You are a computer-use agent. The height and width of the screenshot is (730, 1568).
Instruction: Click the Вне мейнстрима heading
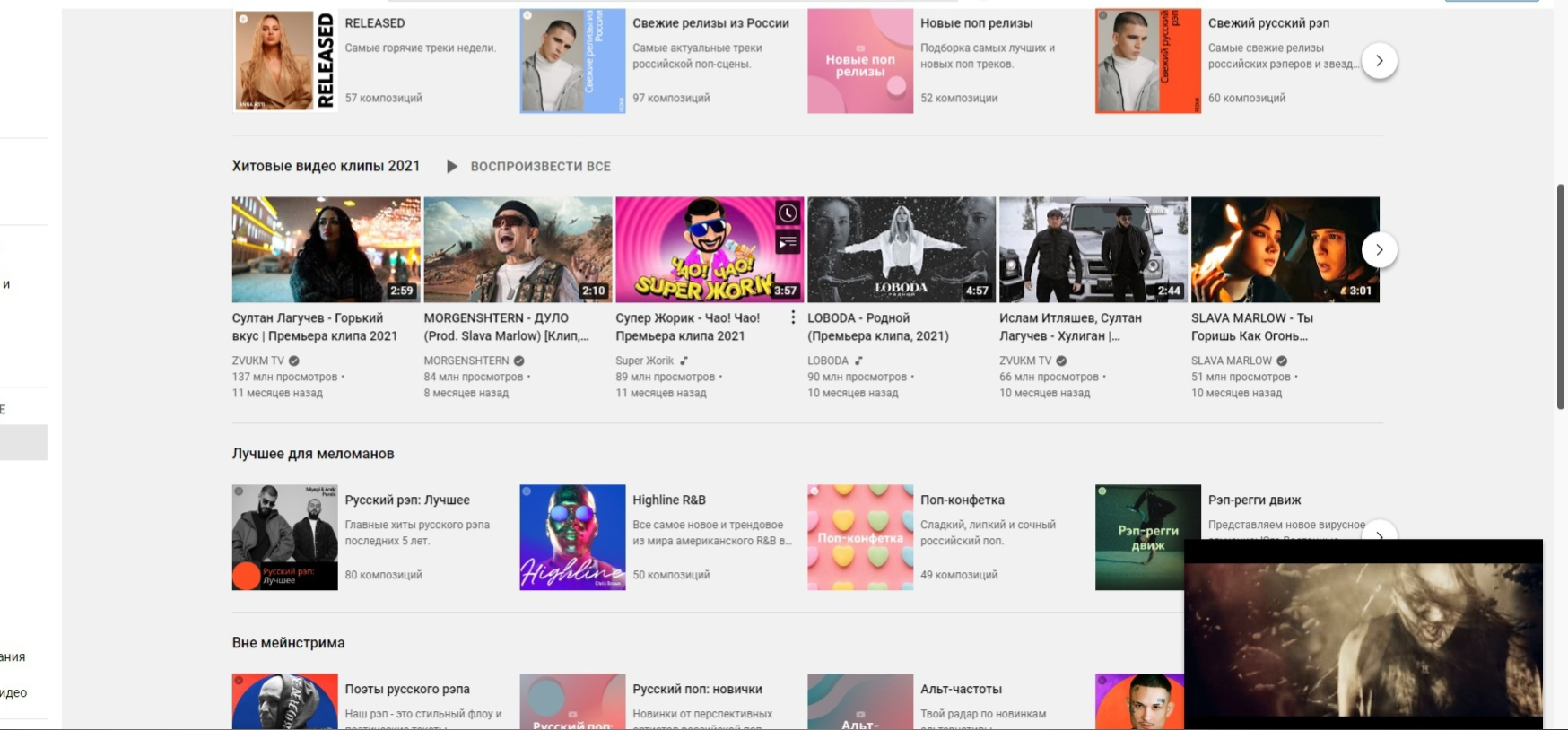tap(288, 643)
